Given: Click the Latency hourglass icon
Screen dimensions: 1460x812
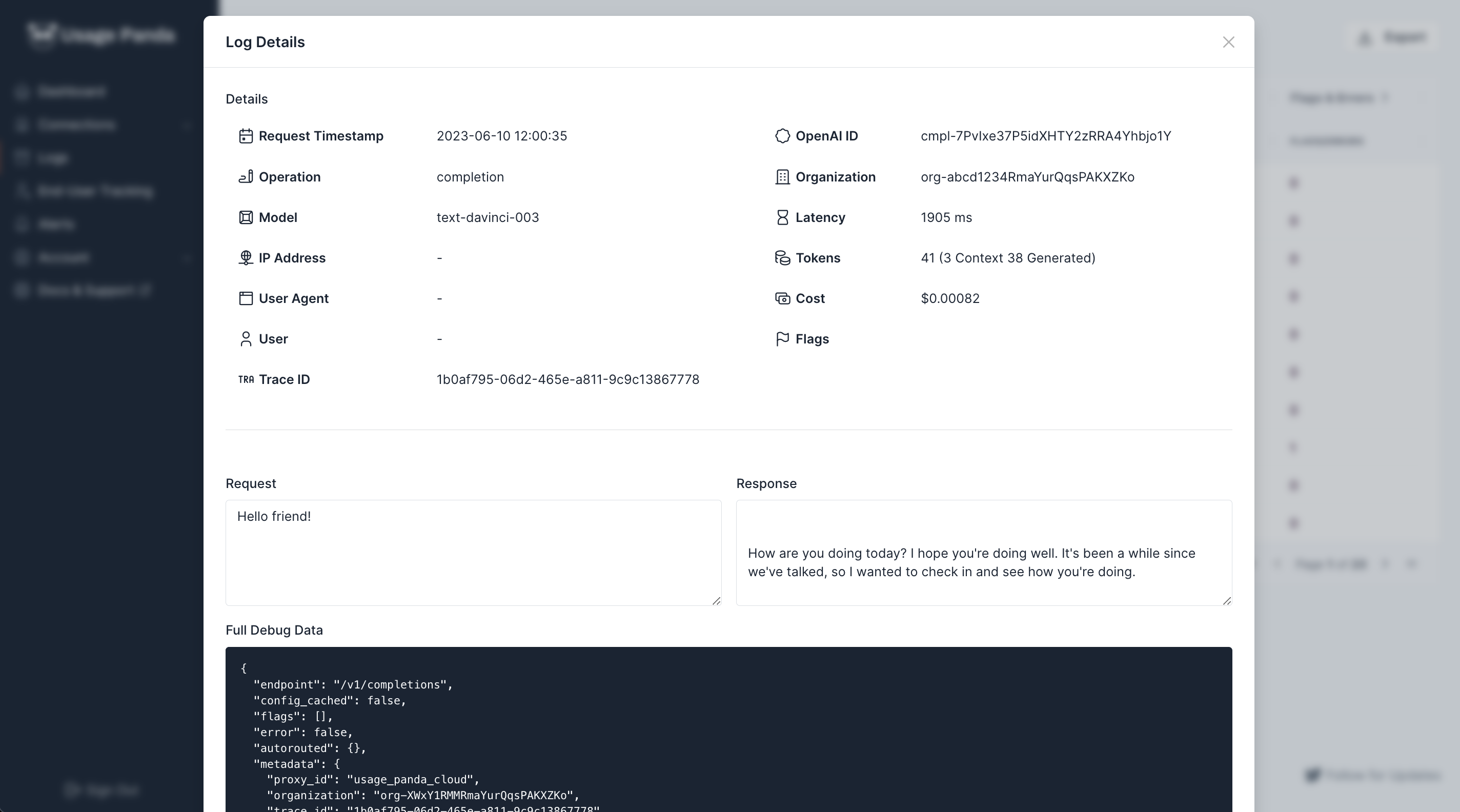Looking at the screenshot, I should [782, 217].
